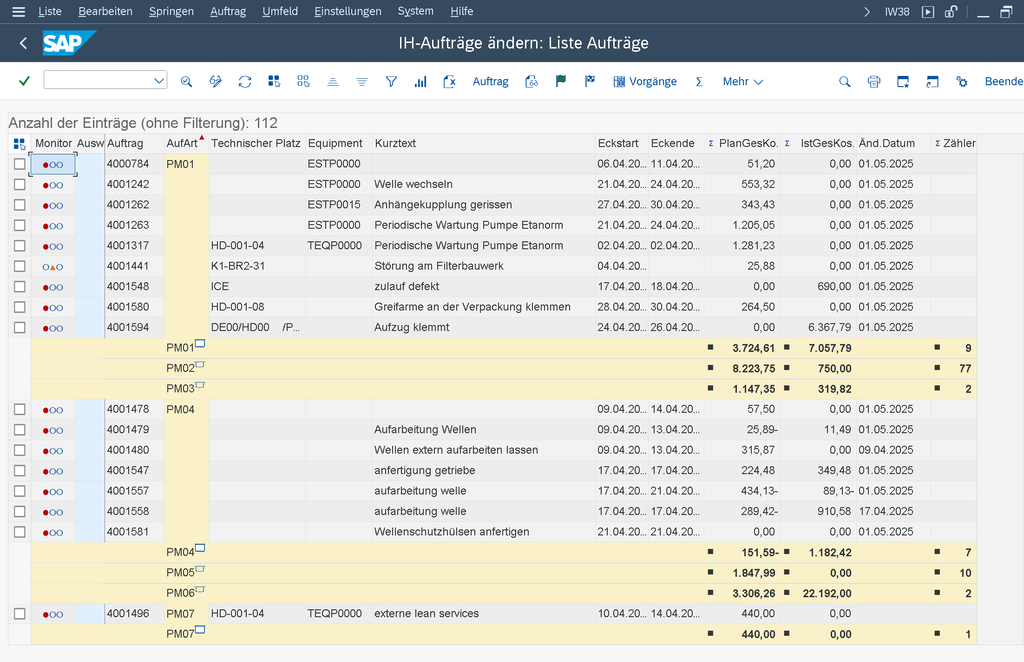Open the Umfeld menu

click(x=280, y=11)
